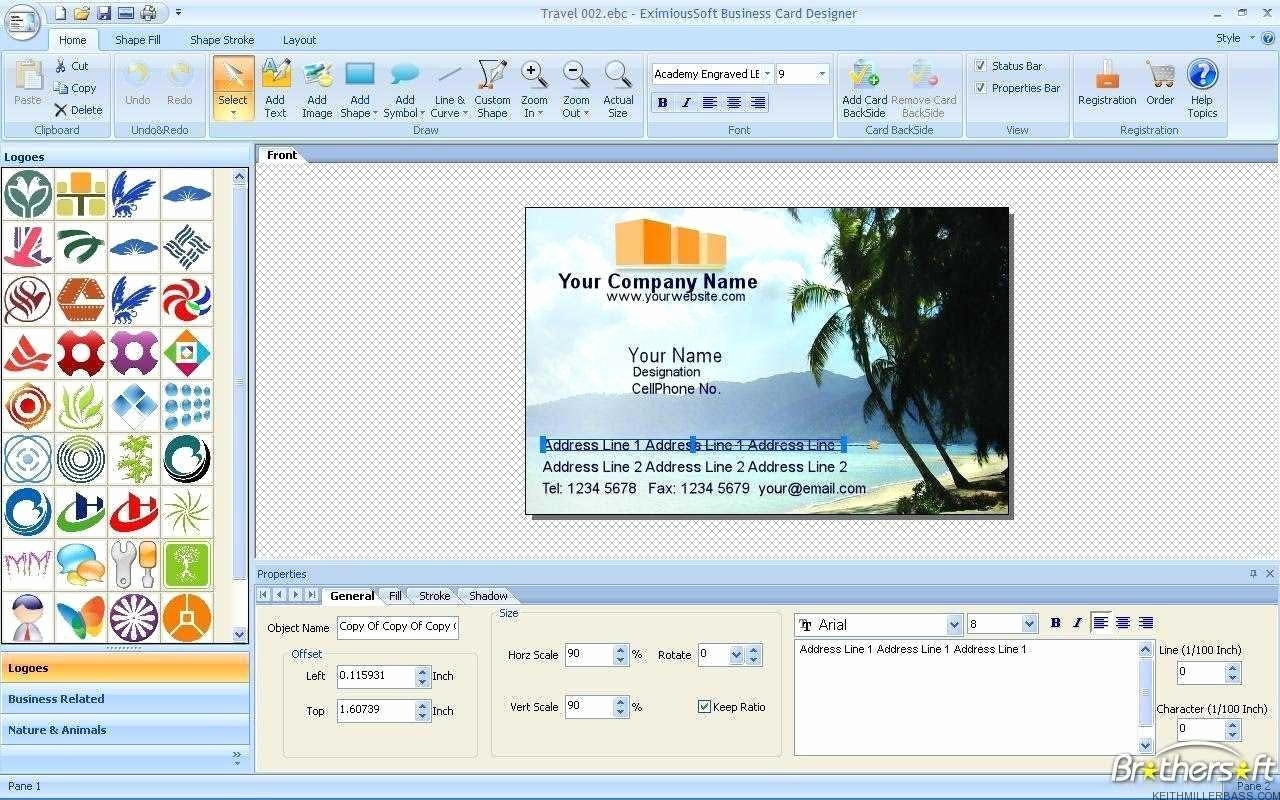Activate the Select tool
Image resolution: width=1280 pixels, height=800 pixels.
tap(232, 88)
